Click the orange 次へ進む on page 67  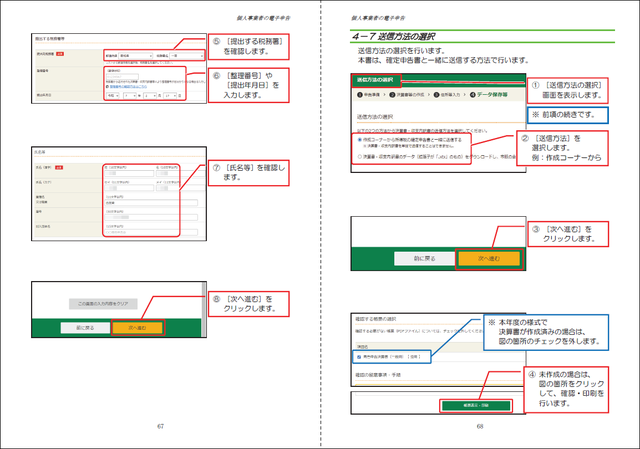(x=138, y=328)
